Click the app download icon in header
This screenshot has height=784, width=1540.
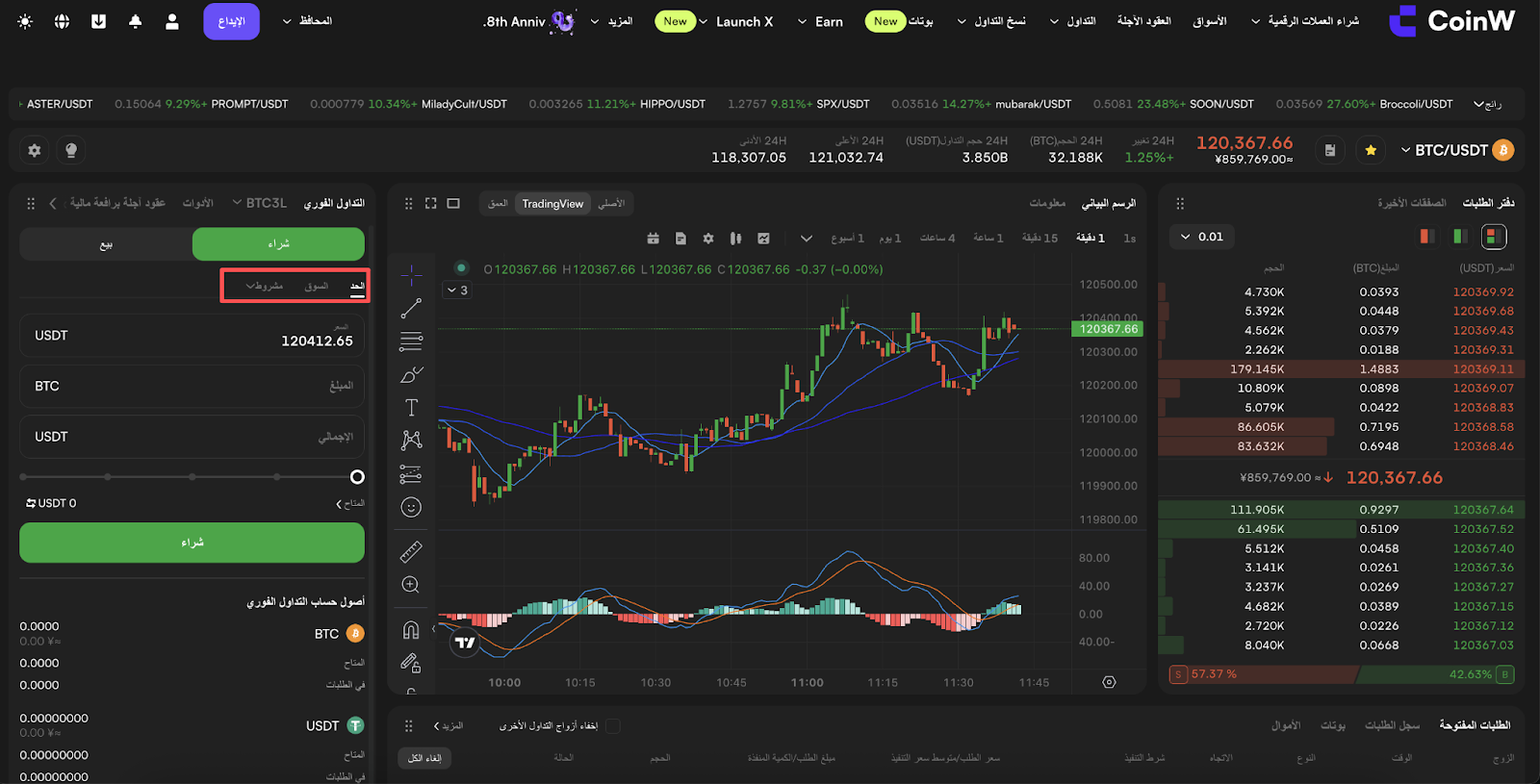[98, 21]
